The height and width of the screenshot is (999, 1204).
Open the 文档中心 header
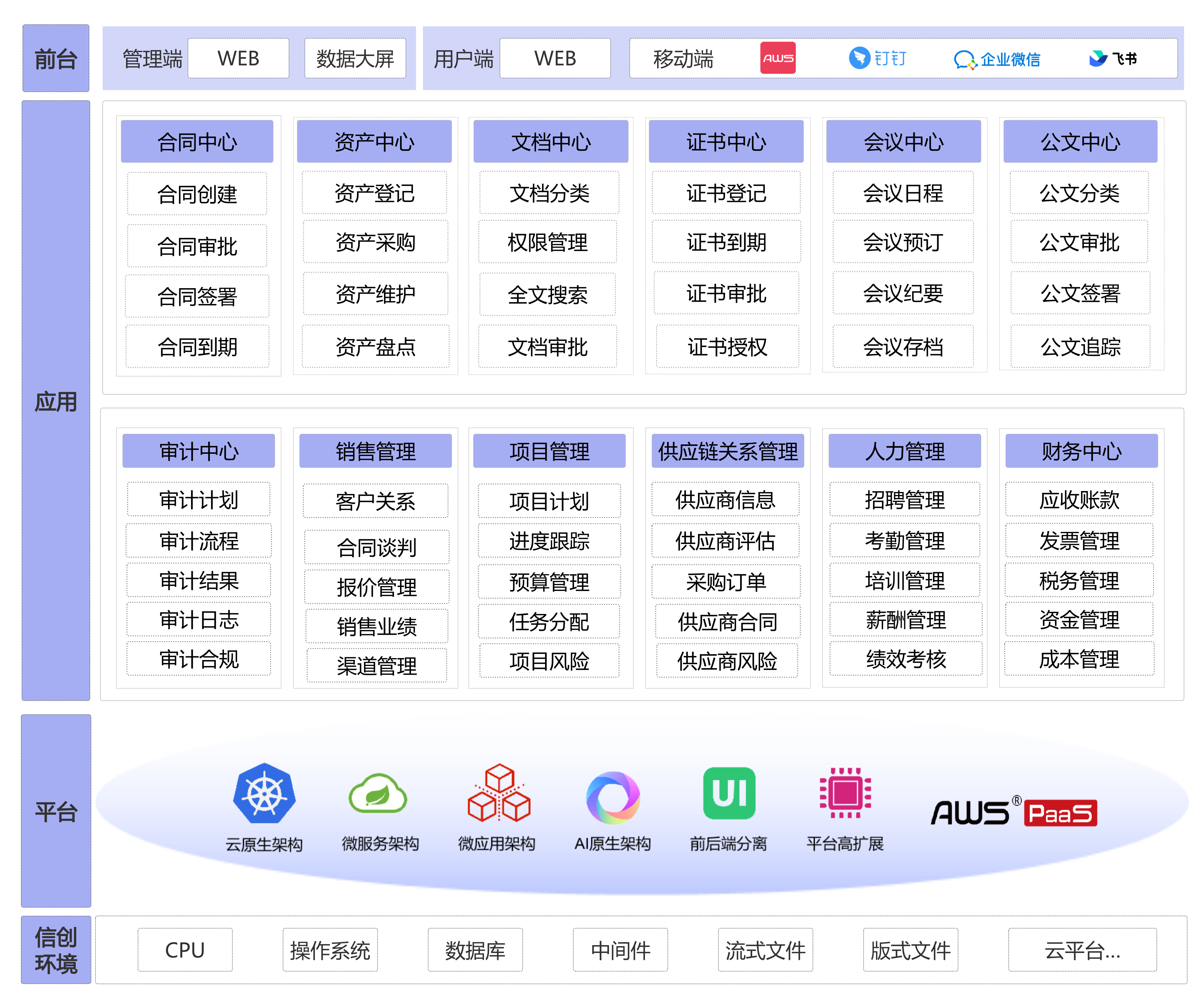coord(551,142)
